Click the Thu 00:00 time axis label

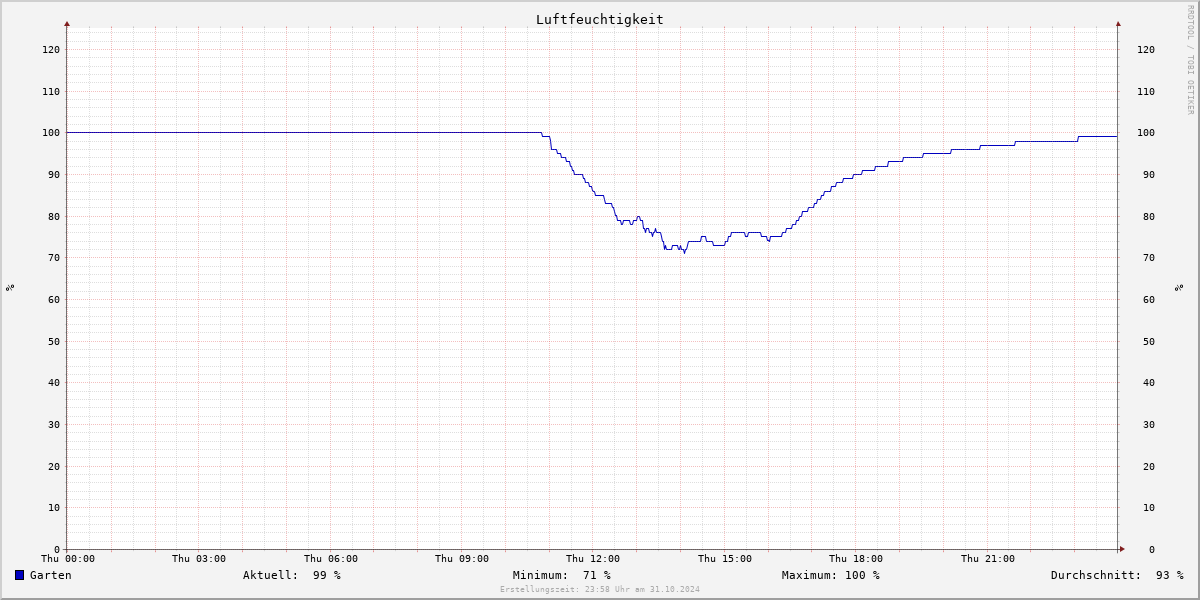(x=68, y=559)
